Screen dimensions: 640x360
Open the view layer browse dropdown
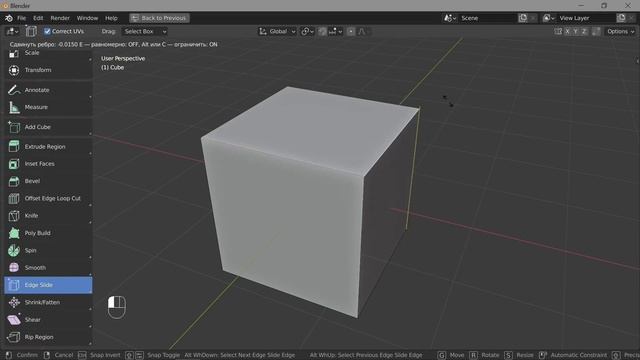coord(548,18)
